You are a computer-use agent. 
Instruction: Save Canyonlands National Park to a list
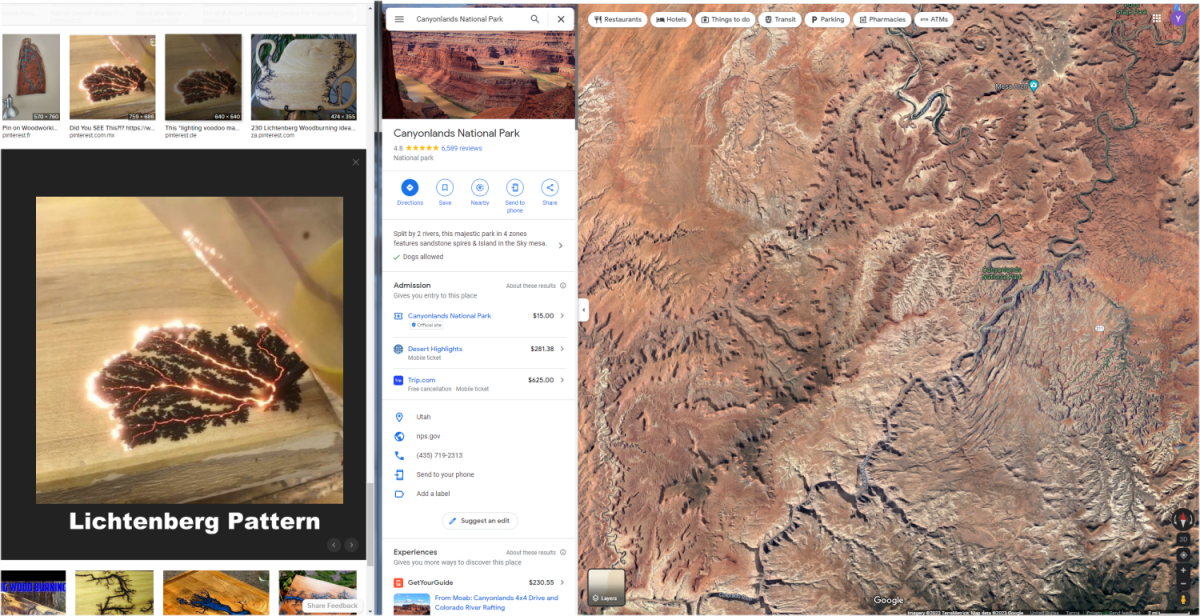pyautogui.click(x=445, y=187)
